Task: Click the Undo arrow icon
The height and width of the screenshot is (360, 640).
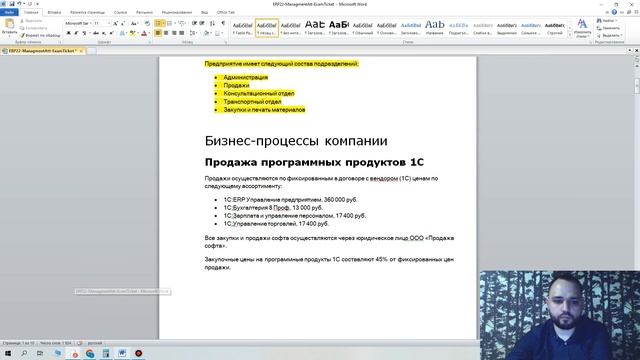Action: (19, 4)
